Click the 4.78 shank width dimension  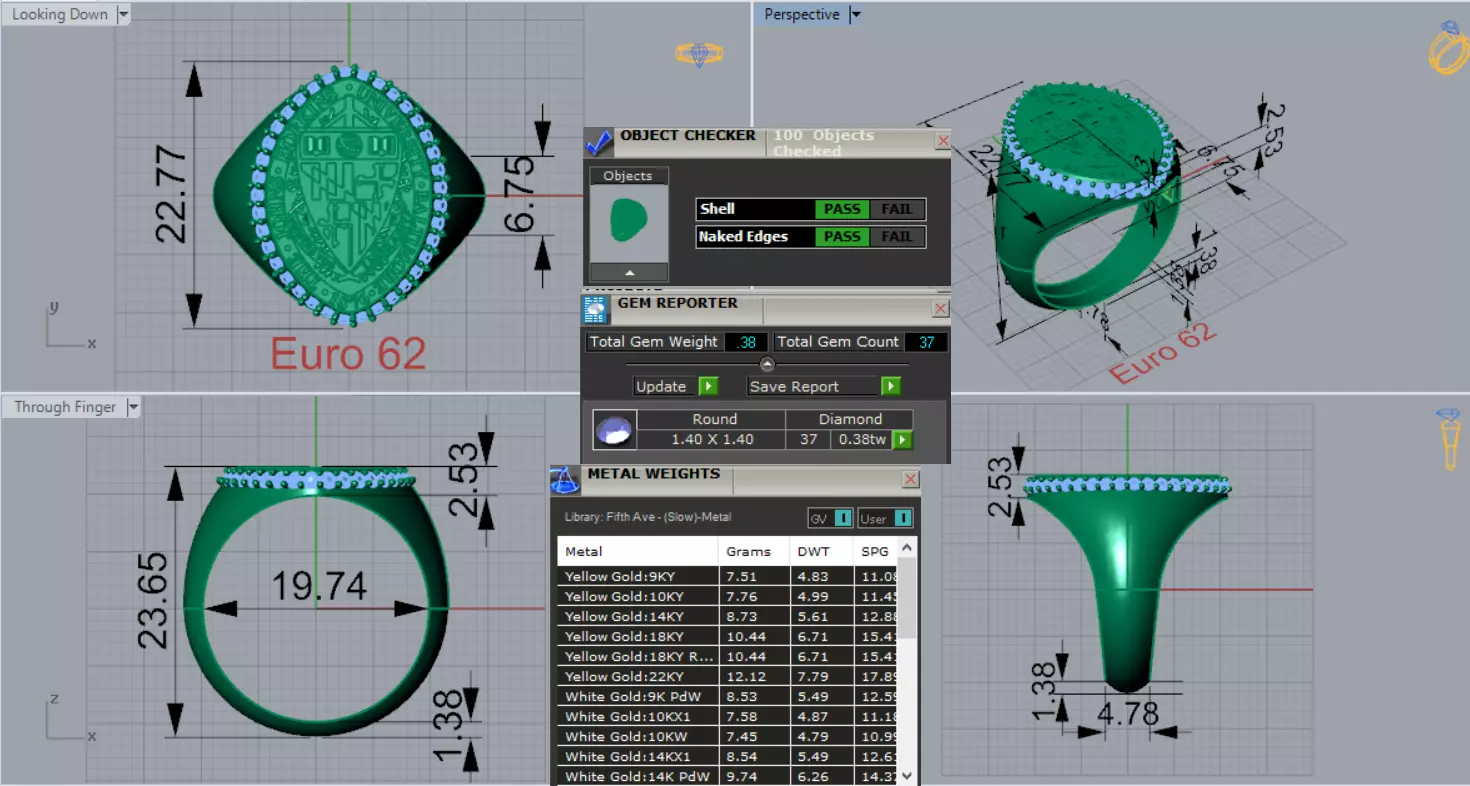[x=1128, y=714]
